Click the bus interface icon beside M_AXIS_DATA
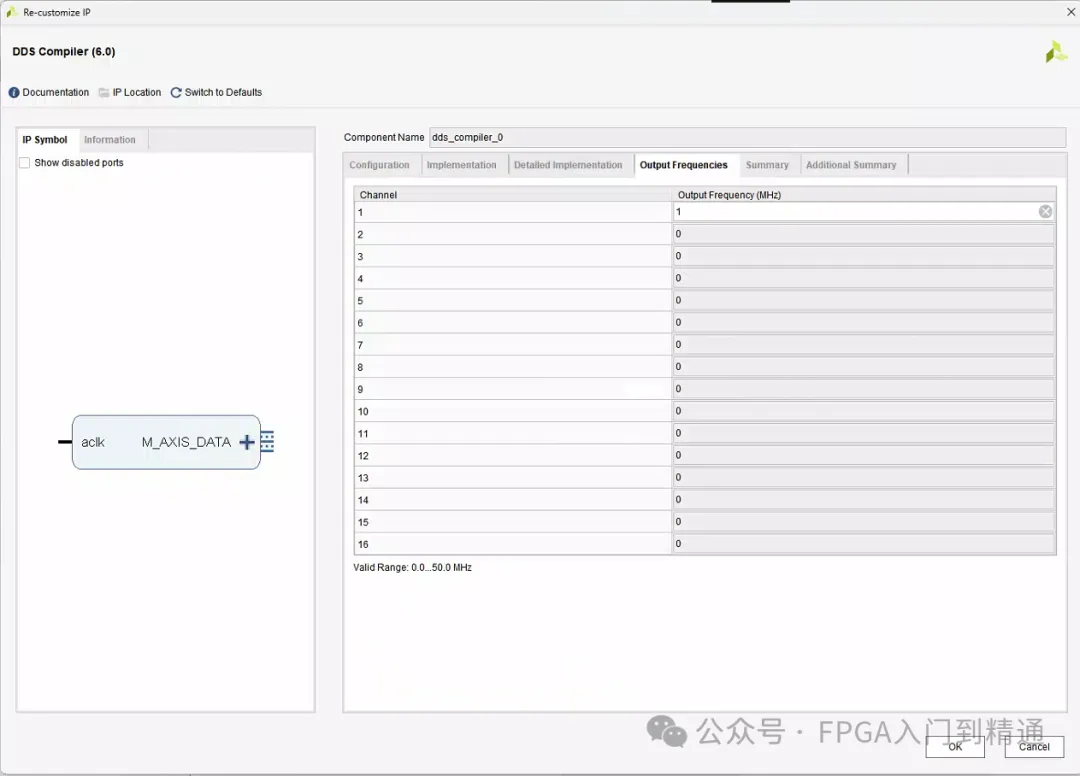 265,441
